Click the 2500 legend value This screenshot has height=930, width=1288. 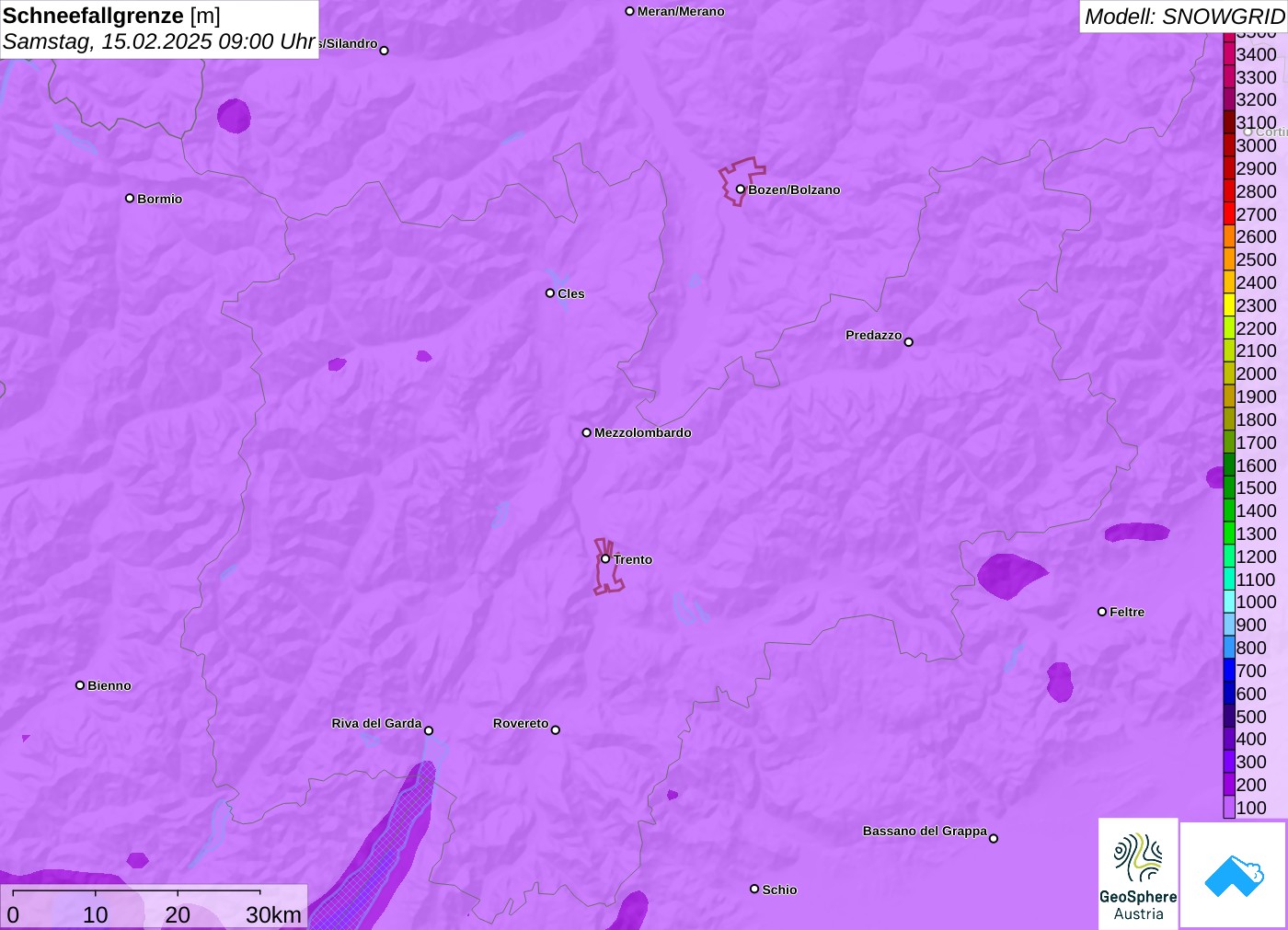click(x=1257, y=259)
